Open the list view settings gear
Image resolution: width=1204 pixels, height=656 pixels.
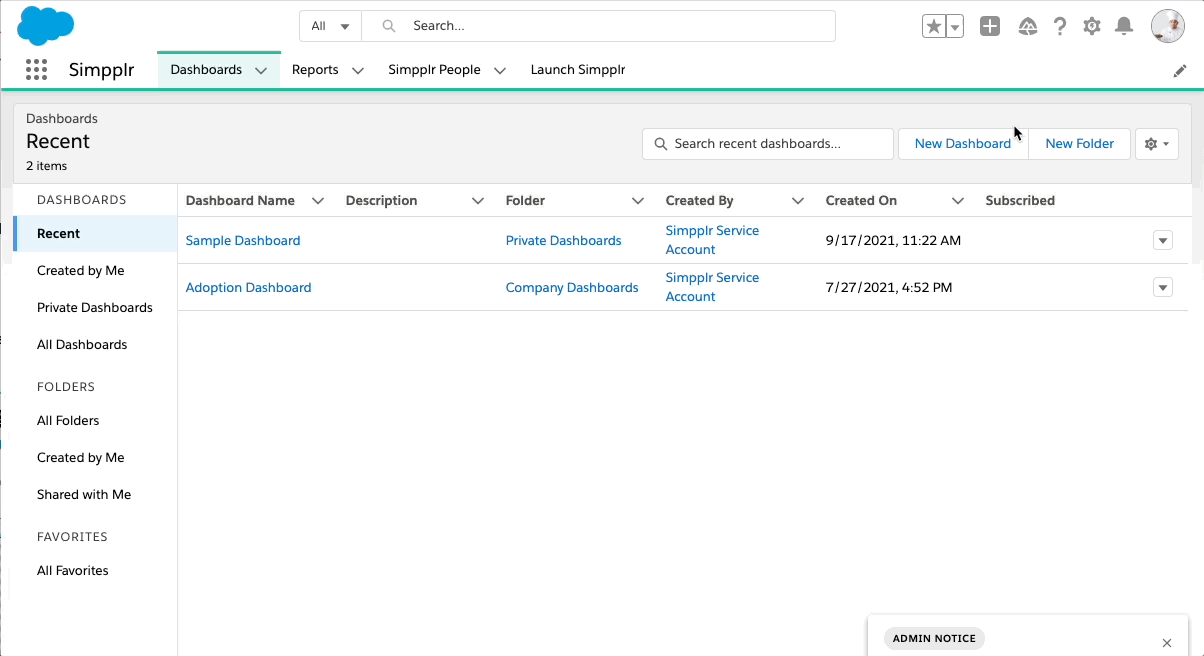pos(1157,144)
